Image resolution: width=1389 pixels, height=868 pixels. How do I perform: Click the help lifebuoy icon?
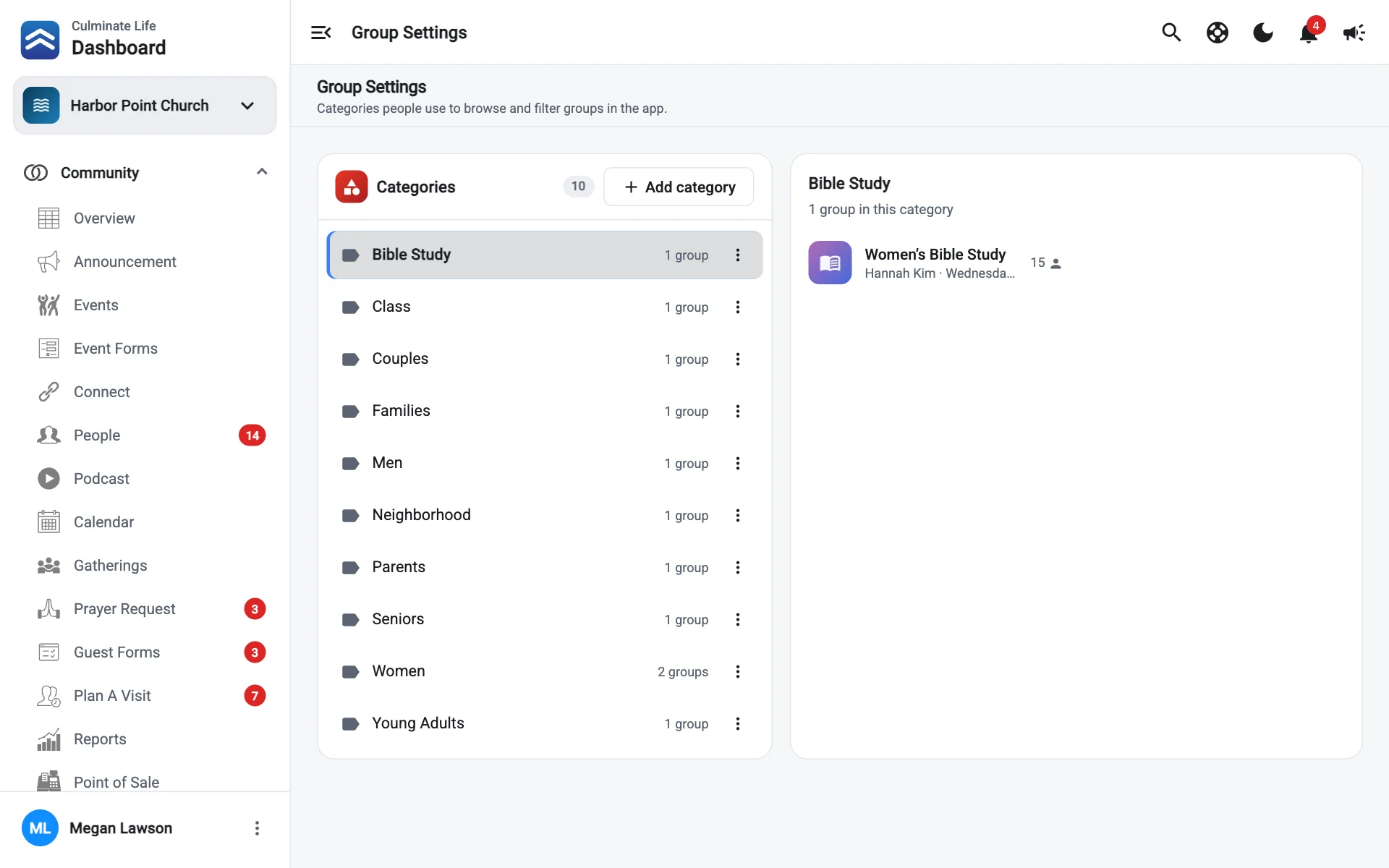click(1218, 33)
